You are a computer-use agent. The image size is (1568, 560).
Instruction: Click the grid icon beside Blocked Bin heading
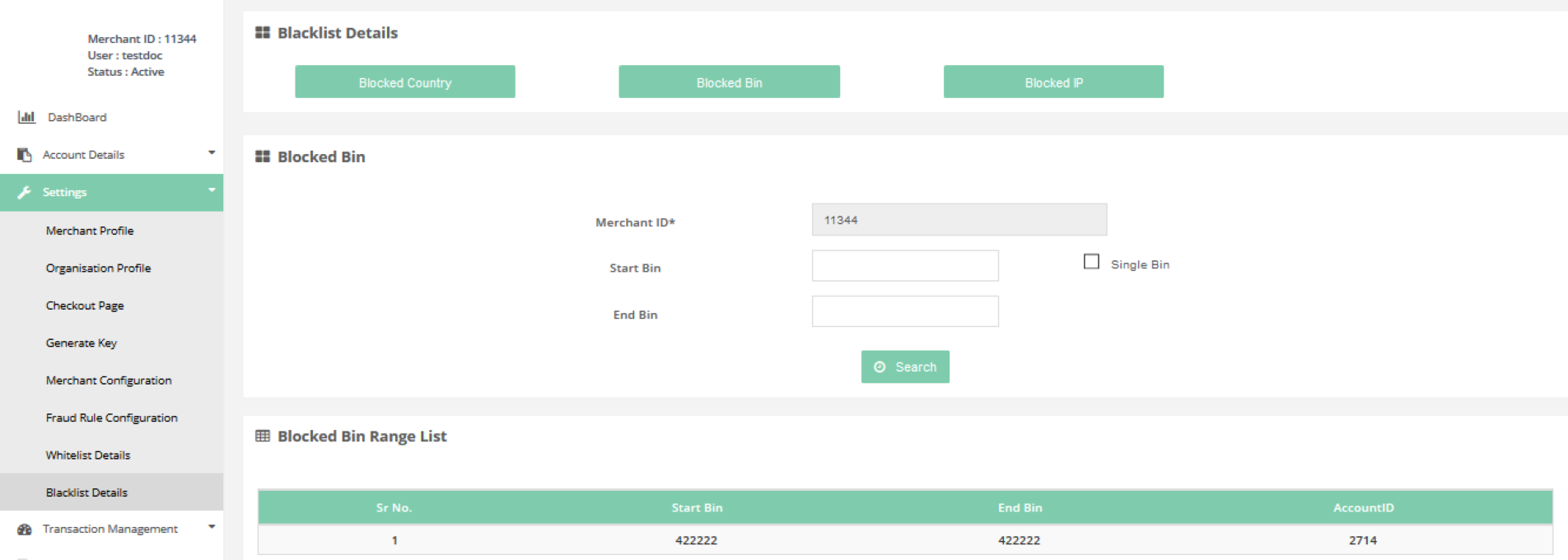[263, 156]
